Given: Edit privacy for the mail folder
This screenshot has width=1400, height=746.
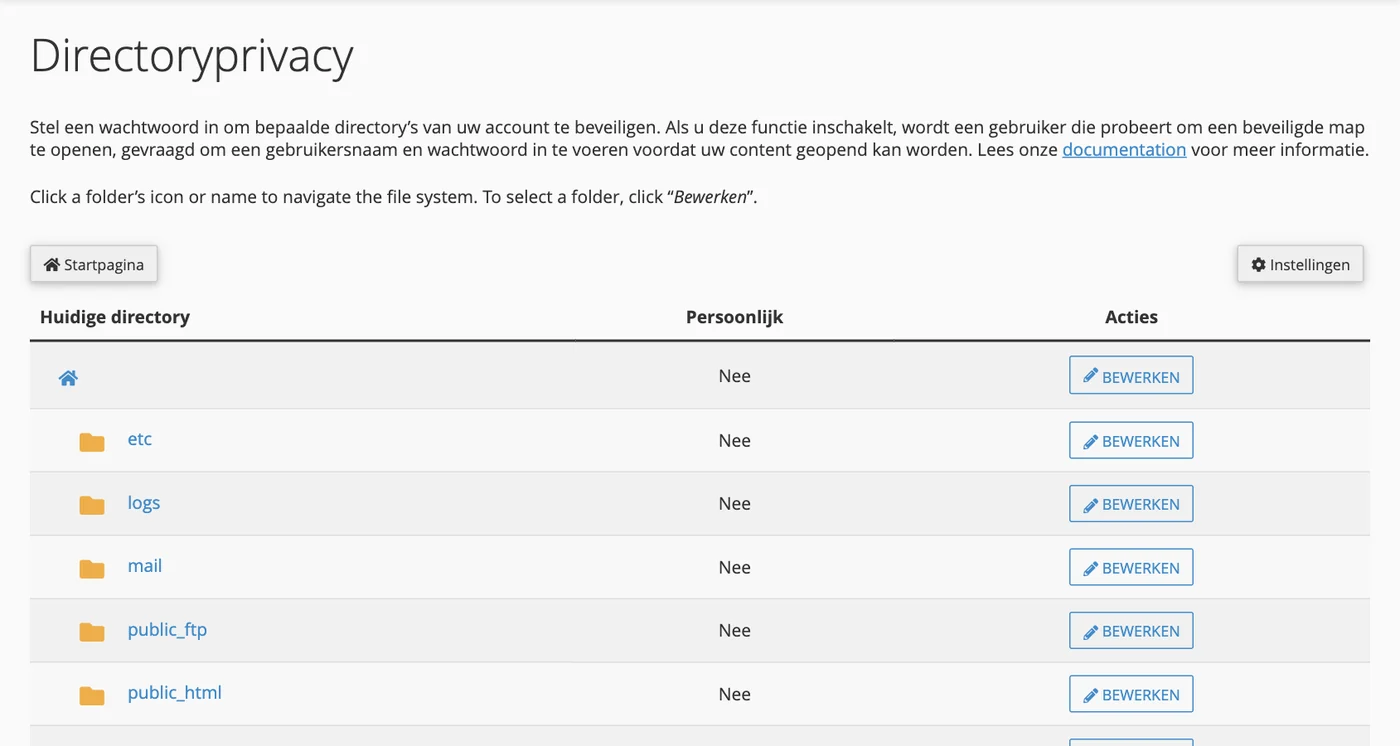Looking at the screenshot, I should click(x=1131, y=567).
